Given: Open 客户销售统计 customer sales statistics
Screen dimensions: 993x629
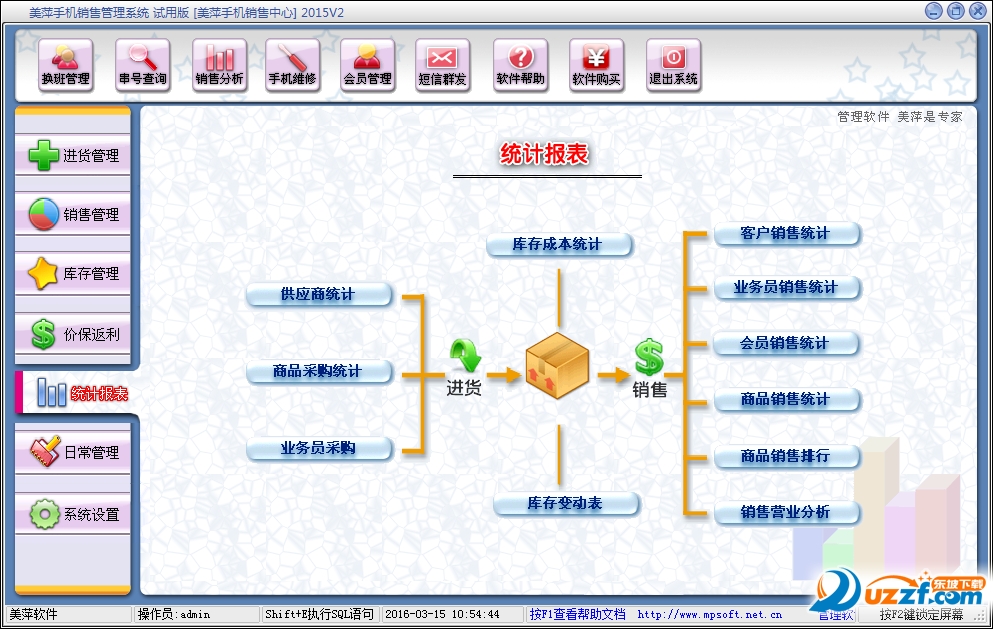Looking at the screenshot, I should click(x=787, y=234).
